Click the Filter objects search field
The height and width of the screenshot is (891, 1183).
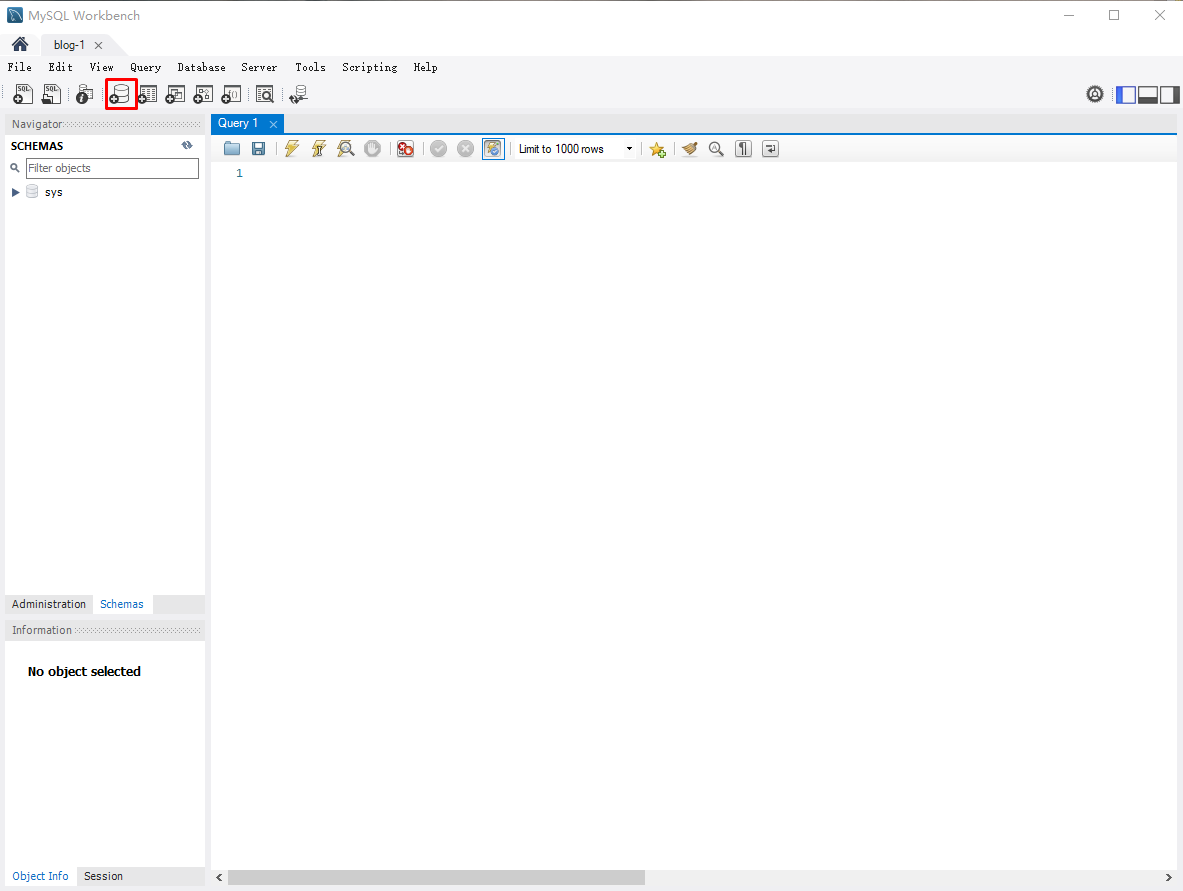click(x=112, y=168)
